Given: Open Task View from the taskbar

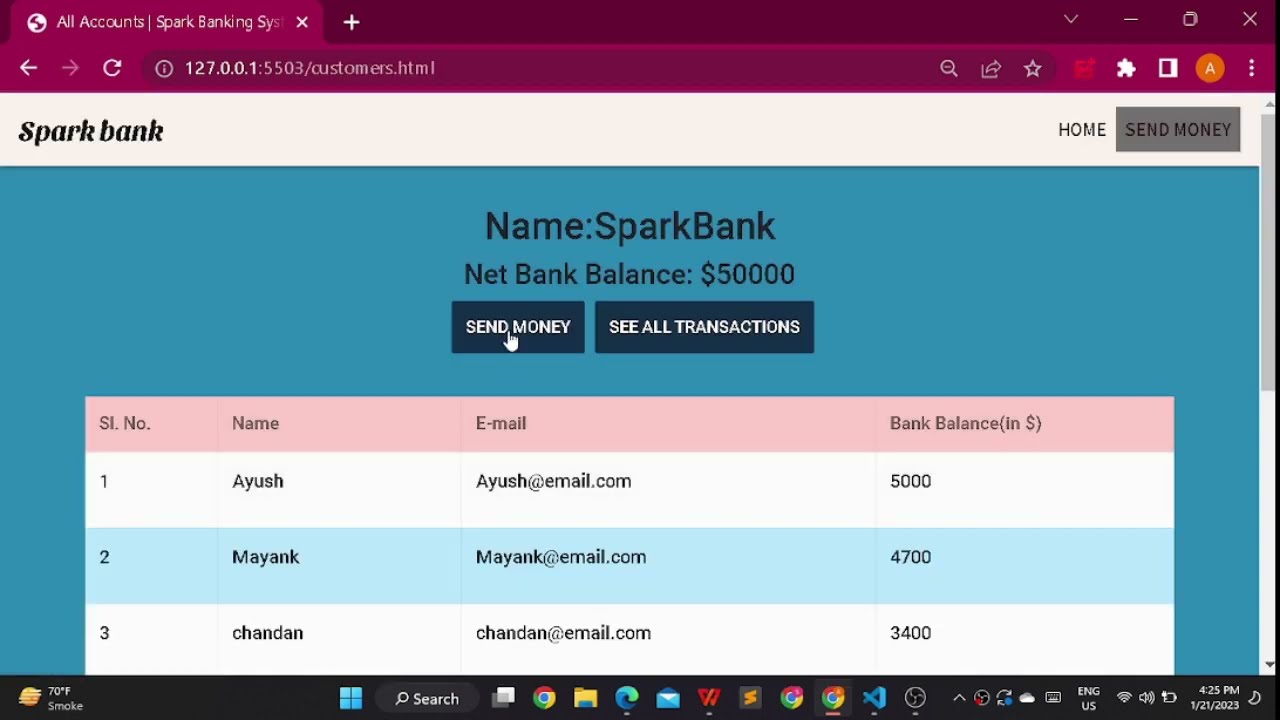Looking at the screenshot, I should 503,698.
